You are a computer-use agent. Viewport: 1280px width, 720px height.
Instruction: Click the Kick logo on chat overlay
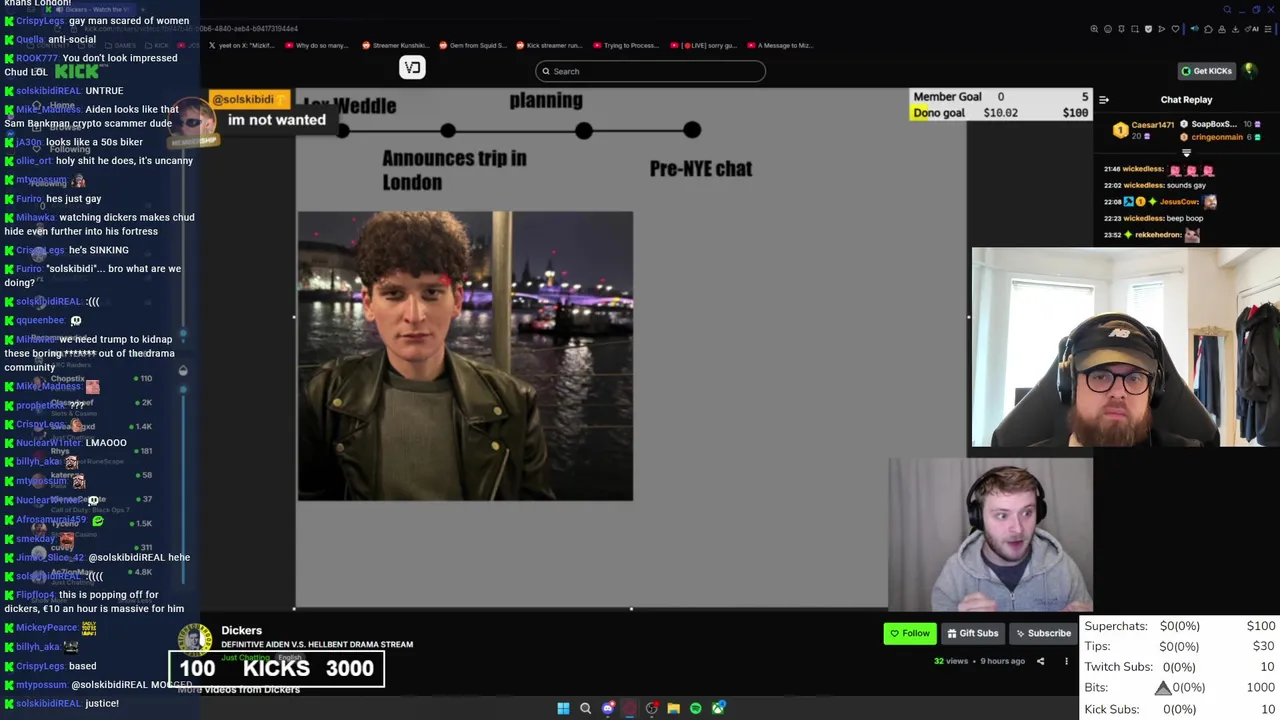[77, 71]
